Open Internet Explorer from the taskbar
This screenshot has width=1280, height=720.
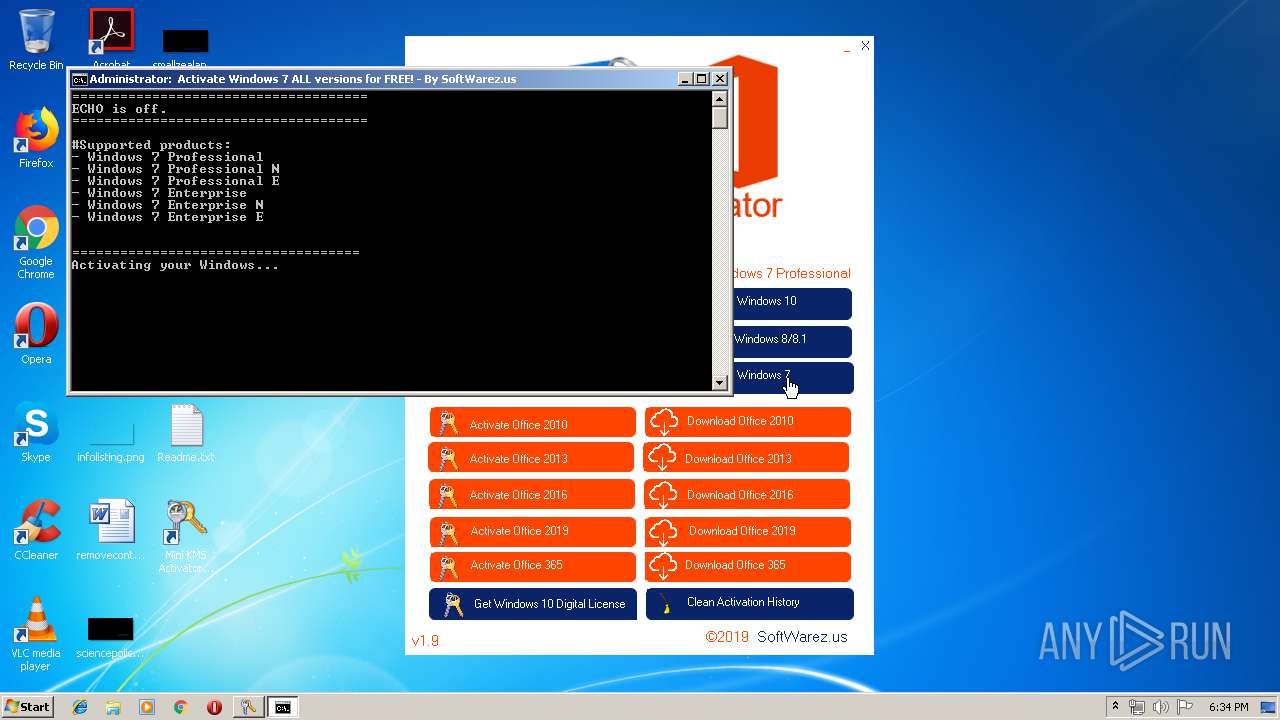80,707
